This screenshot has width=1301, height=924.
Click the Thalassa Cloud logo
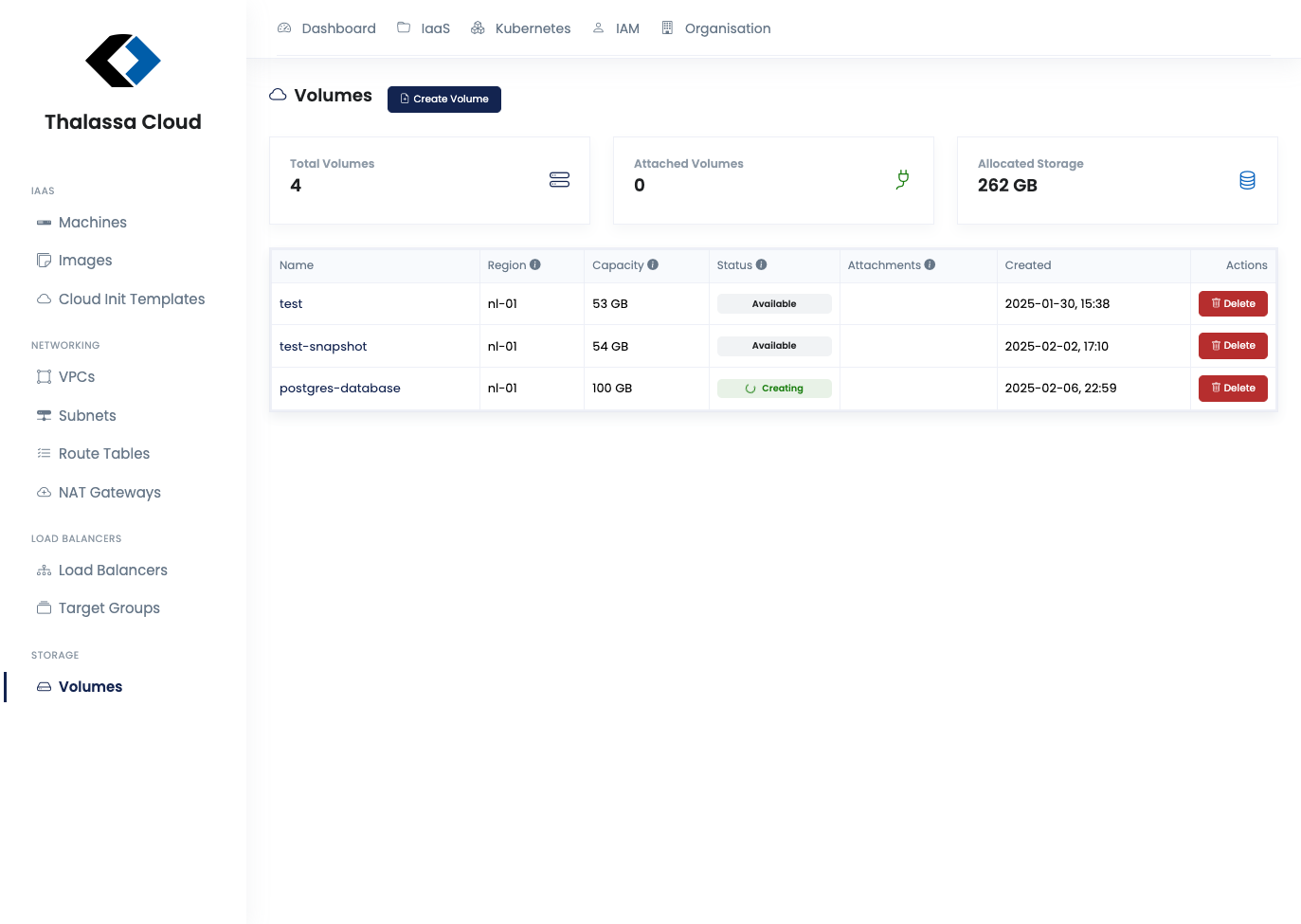tap(123, 62)
